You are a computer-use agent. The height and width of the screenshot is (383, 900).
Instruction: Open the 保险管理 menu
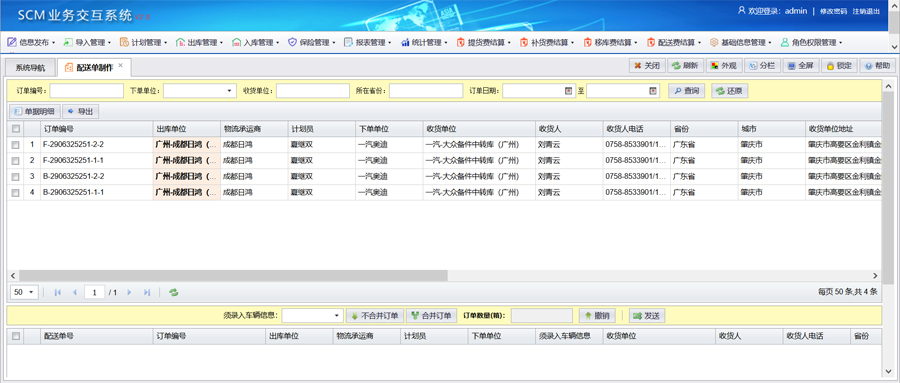[312, 42]
